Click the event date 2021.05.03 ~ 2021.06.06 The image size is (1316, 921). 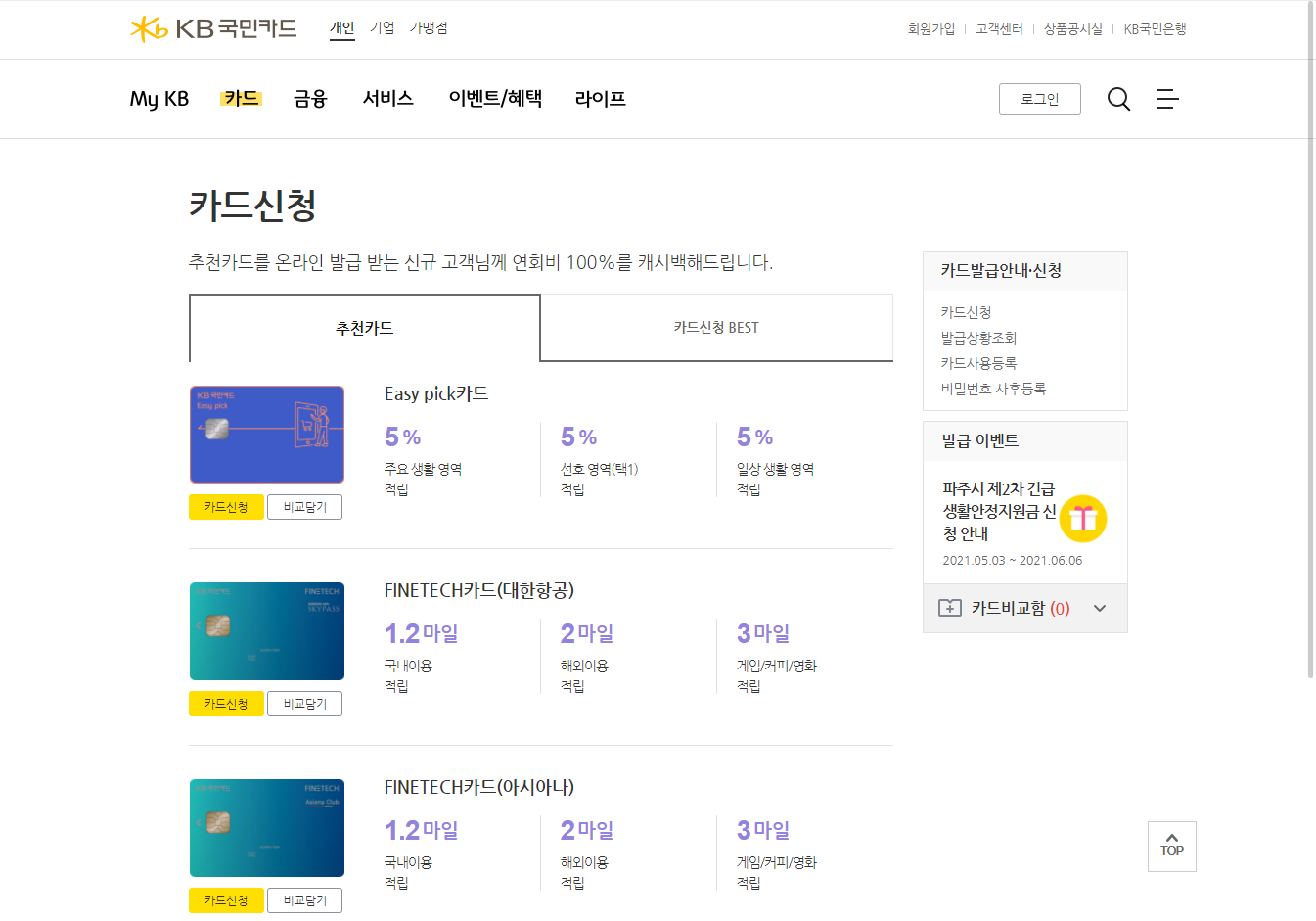coord(1013,561)
